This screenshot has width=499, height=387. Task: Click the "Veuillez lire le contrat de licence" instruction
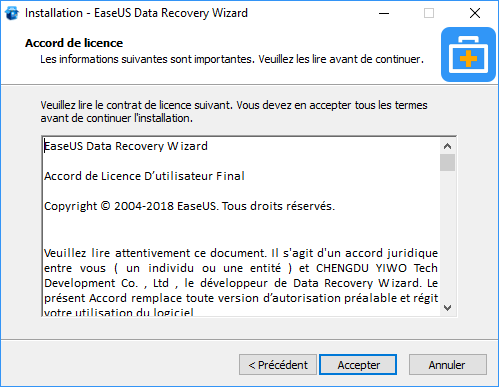[234, 111]
